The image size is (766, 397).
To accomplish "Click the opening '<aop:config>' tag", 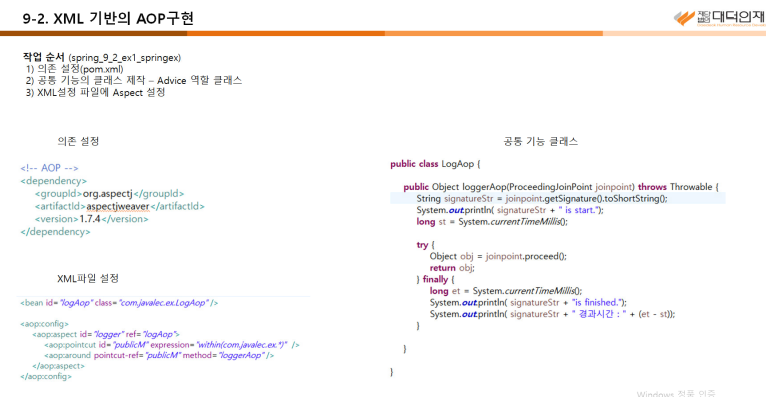I will point(44,324).
